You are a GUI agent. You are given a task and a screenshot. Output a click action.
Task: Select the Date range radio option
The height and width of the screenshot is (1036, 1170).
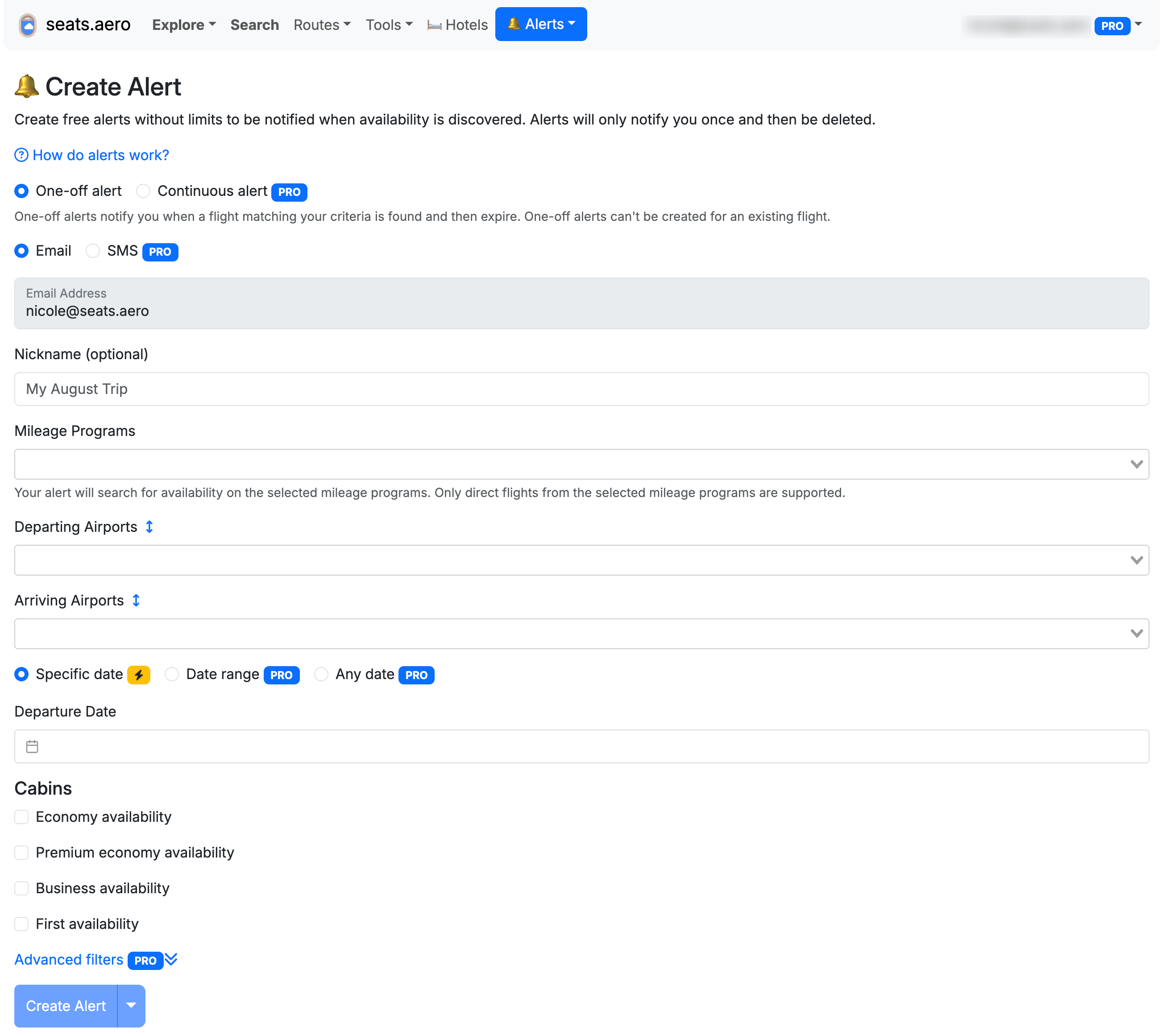coord(172,674)
